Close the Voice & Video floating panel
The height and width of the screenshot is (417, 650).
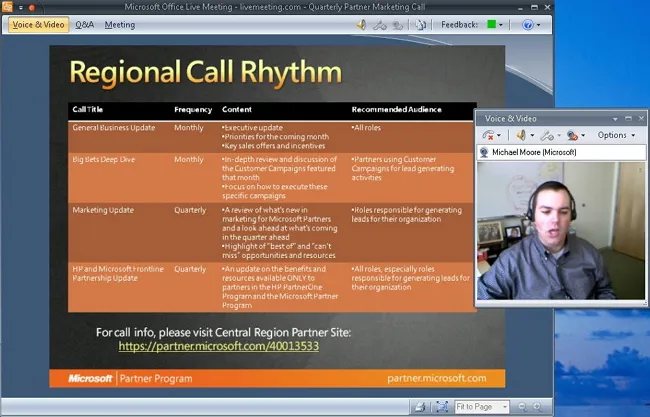pos(641,119)
